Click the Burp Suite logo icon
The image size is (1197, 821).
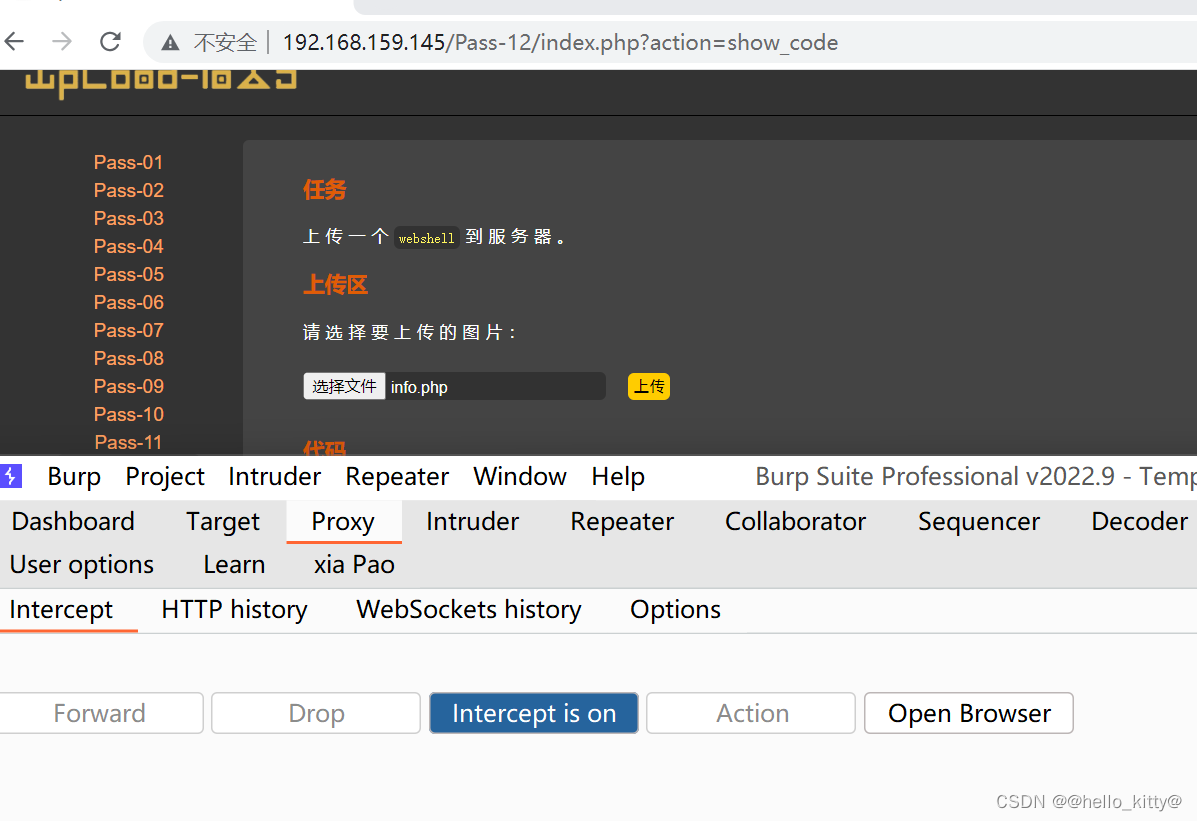point(11,476)
